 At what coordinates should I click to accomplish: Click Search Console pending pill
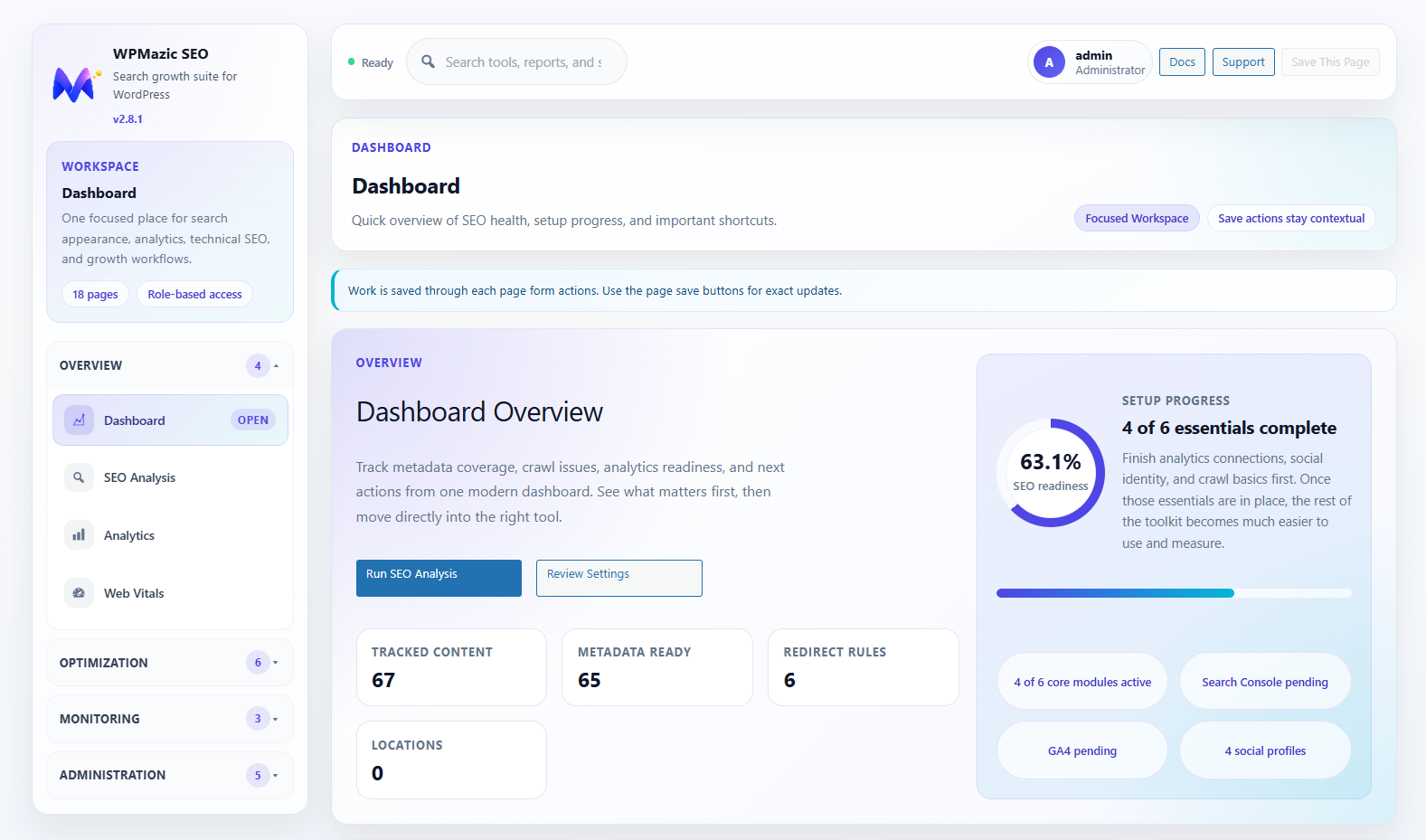(x=1265, y=682)
